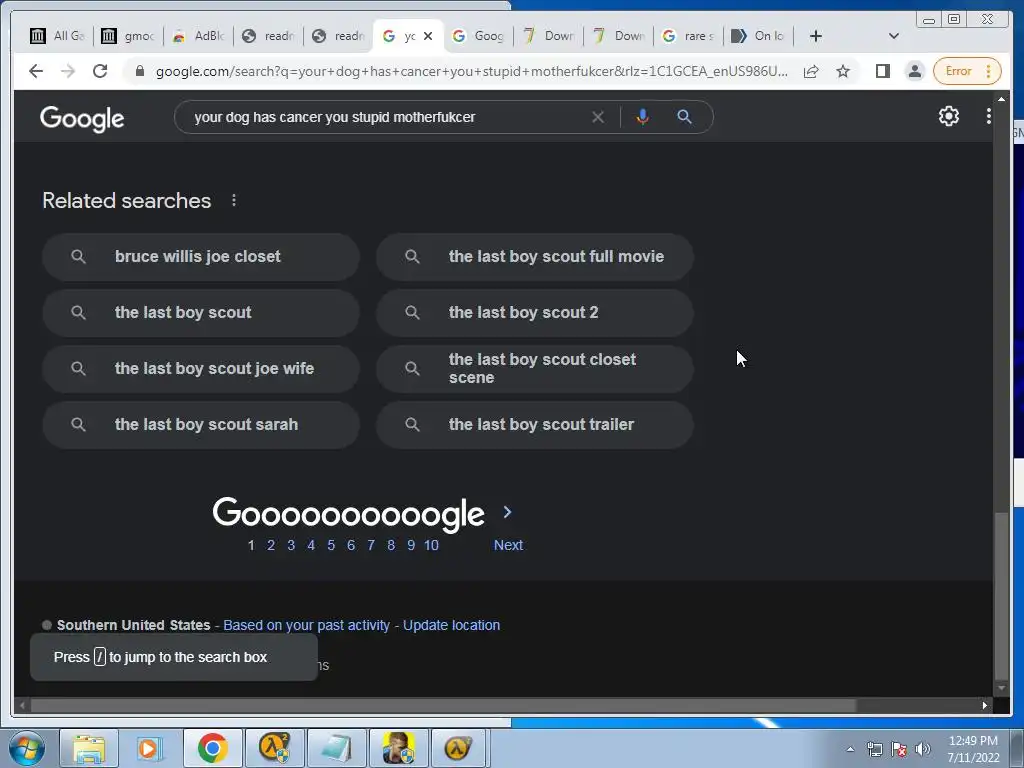Screen dimensions: 1024x768
Task: Open Windows Explorer from the taskbar
Action: click(x=89, y=748)
